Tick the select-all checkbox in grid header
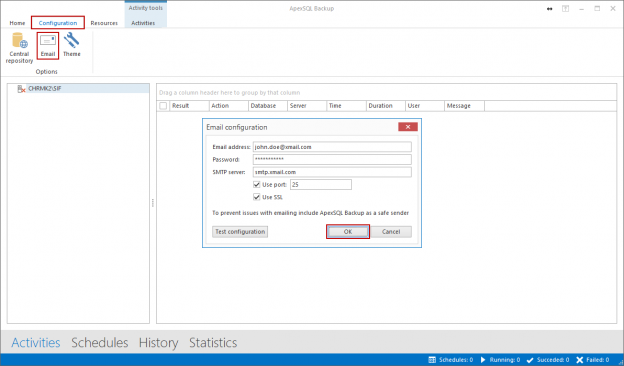The width and height of the screenshot is (624, 366). tap(163, 106)
